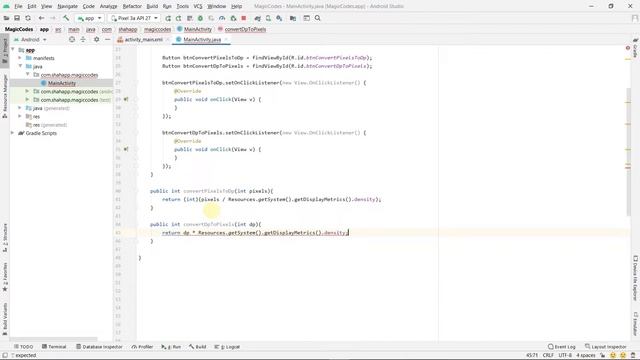The image size is (640, 360).
Task: Click the Save All toolbar icon
Action: [x=17, y=18]
